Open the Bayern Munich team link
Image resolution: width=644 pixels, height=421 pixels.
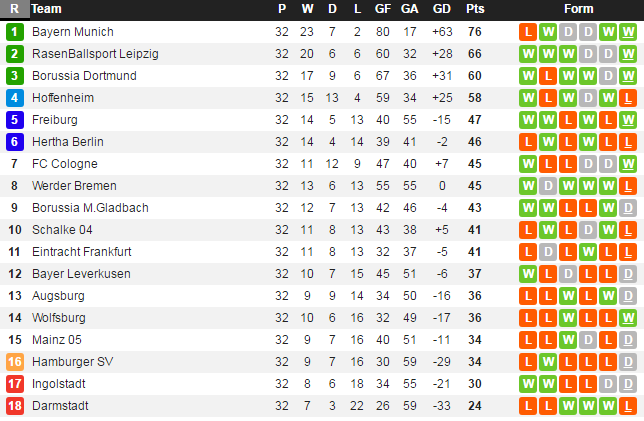[x=73, y=32]
